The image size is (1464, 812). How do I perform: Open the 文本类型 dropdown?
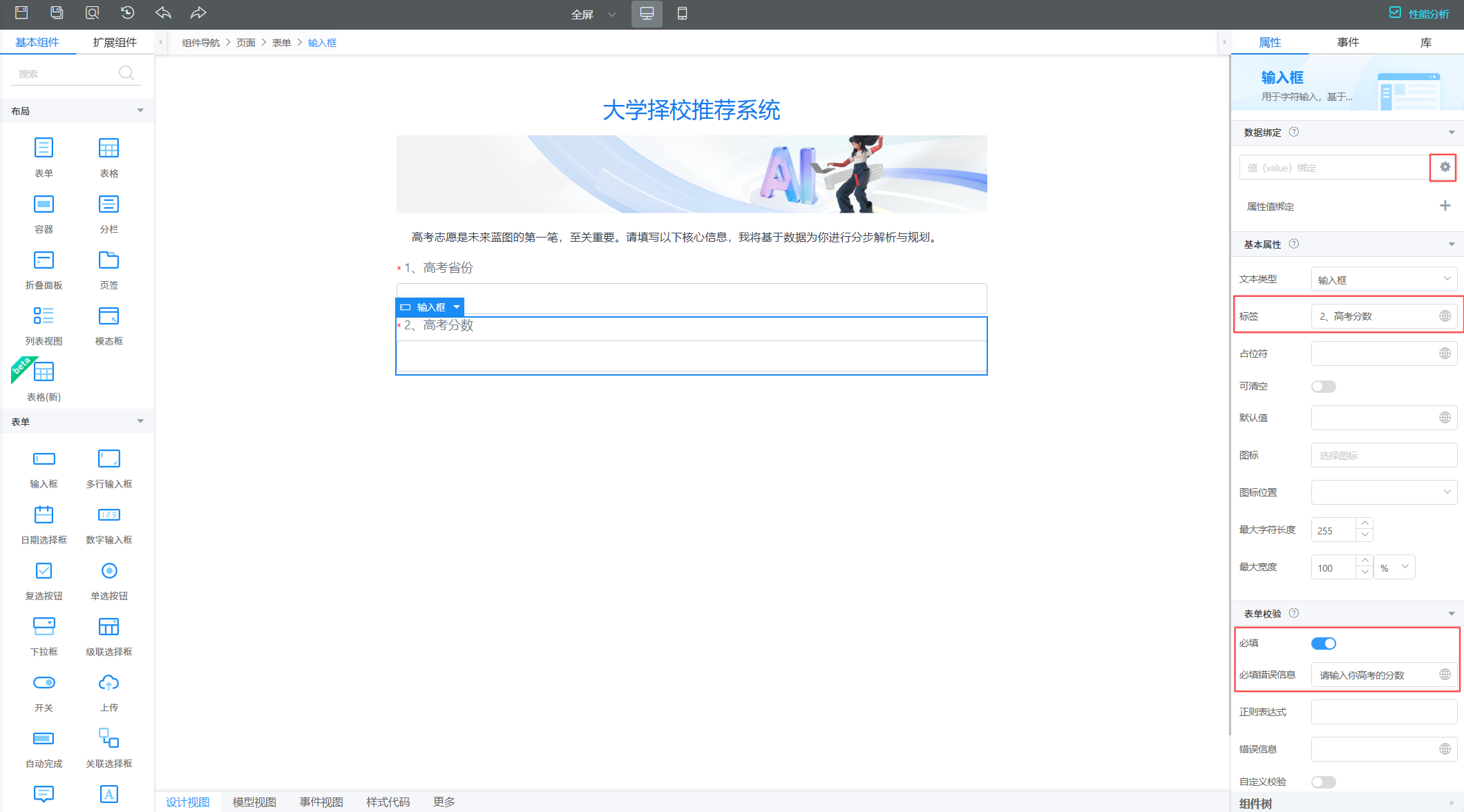coord(1383,280)
